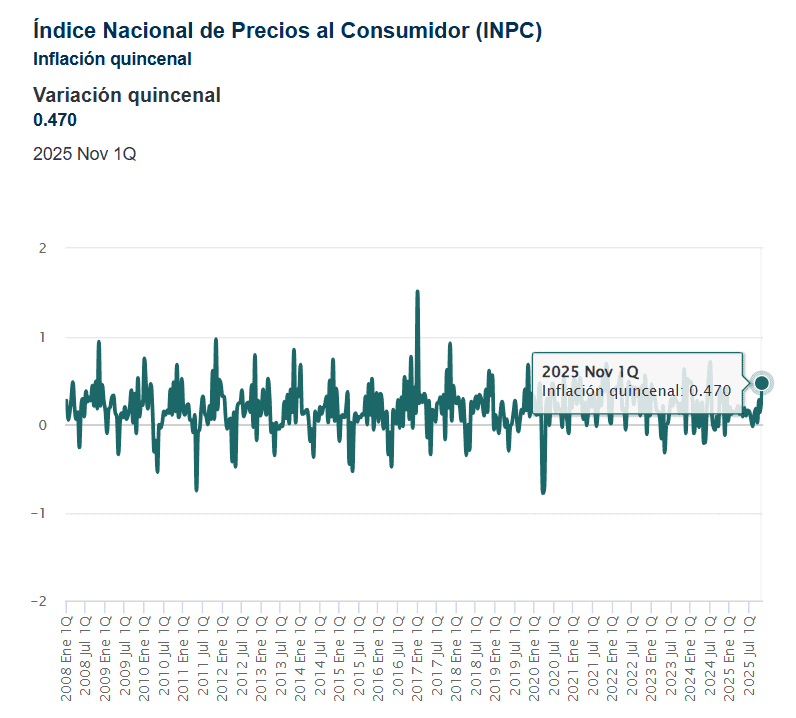Select the 2008 Ene 1Q axis label
This screenshot has height=718, width=796.
tap(67, 658)
